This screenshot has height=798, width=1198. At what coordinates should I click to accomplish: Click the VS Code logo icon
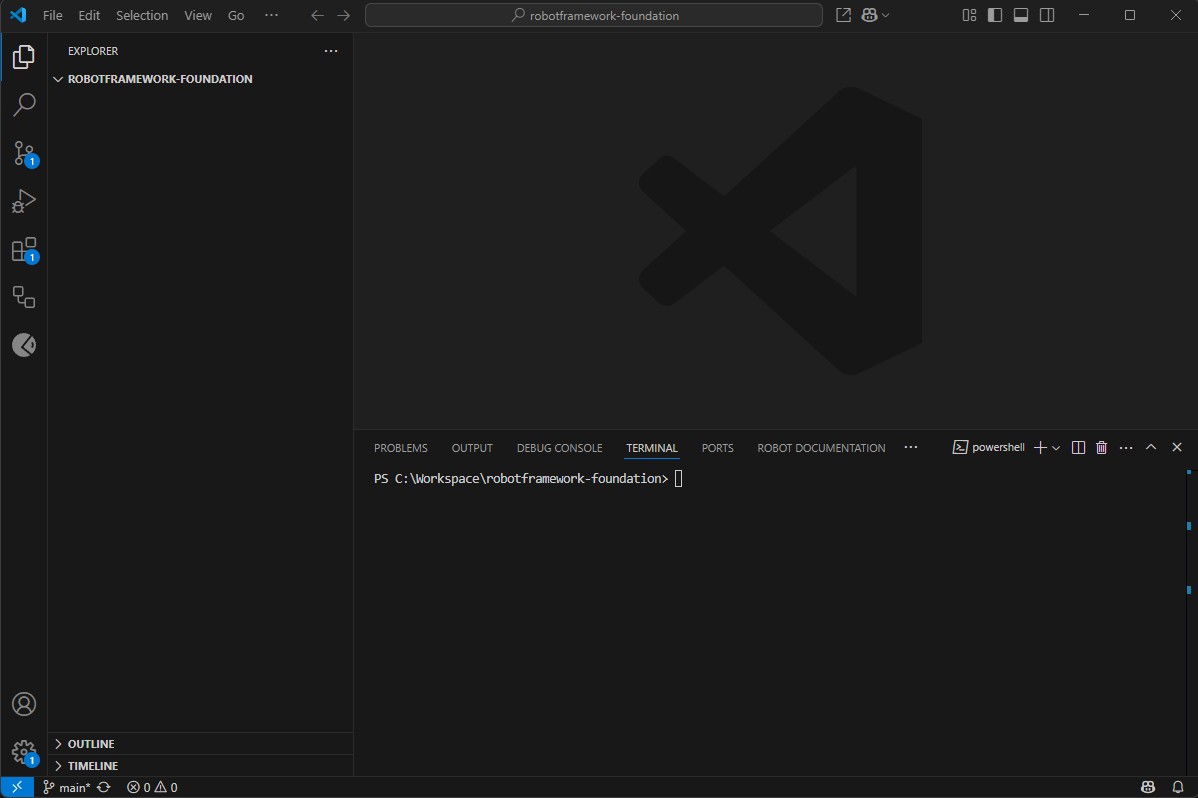18,15
